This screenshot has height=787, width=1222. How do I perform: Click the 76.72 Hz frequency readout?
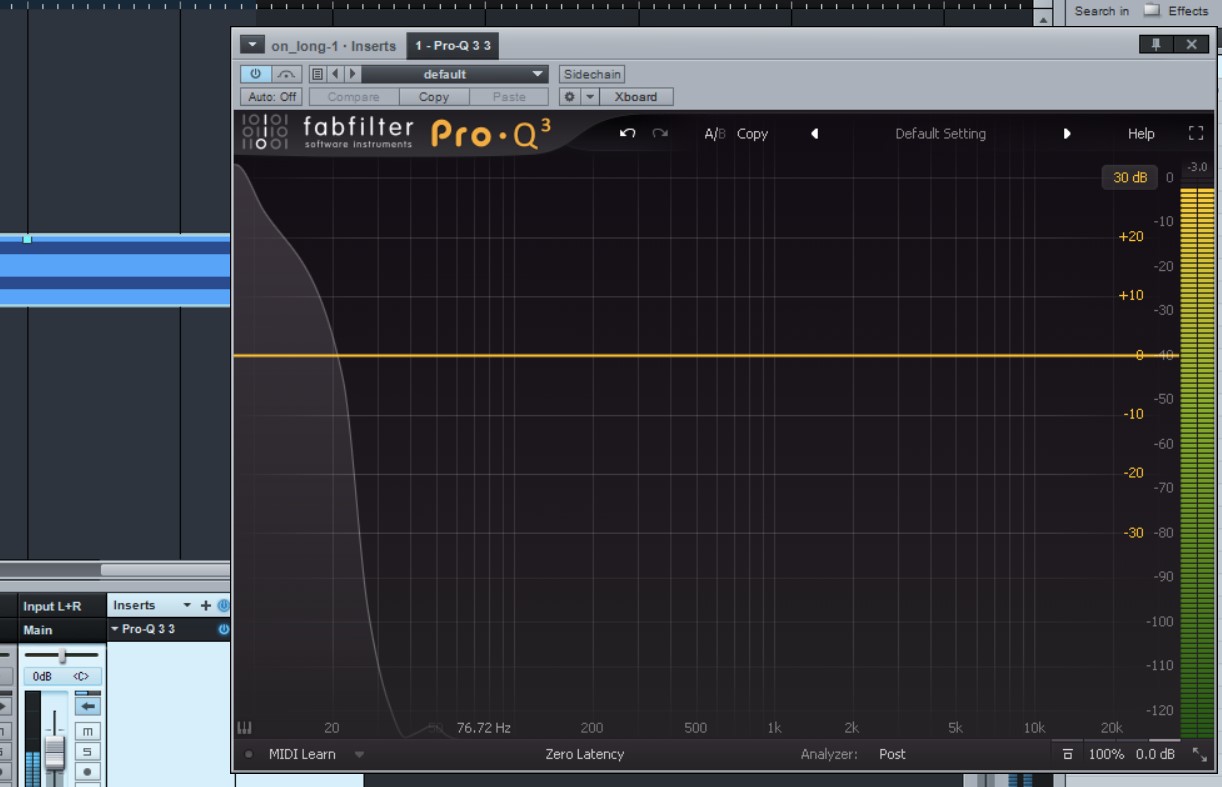point(484,728)
